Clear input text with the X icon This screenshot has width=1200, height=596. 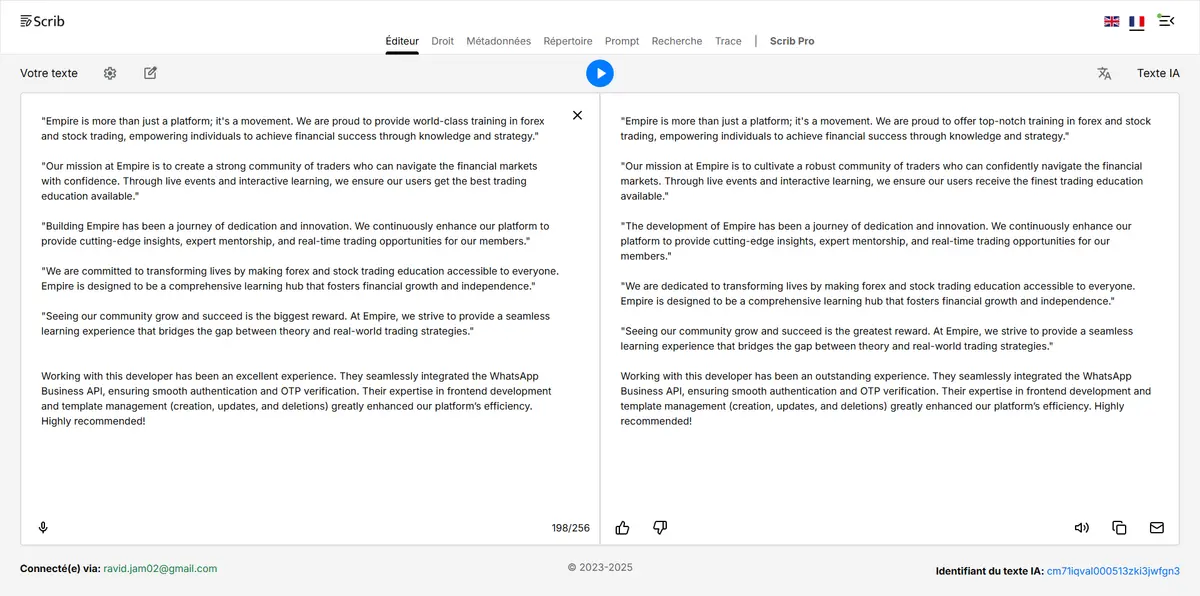pos(577,115)
